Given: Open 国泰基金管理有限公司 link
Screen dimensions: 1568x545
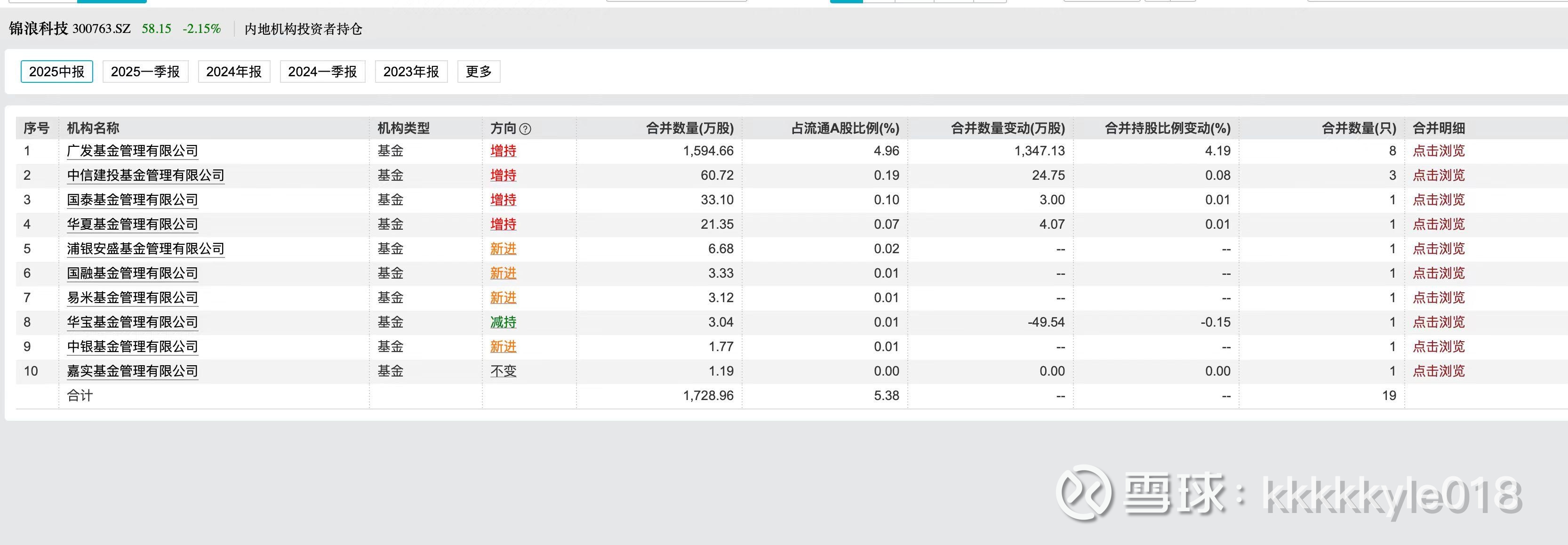Looking at the screenshot, I should pos(133,200).
